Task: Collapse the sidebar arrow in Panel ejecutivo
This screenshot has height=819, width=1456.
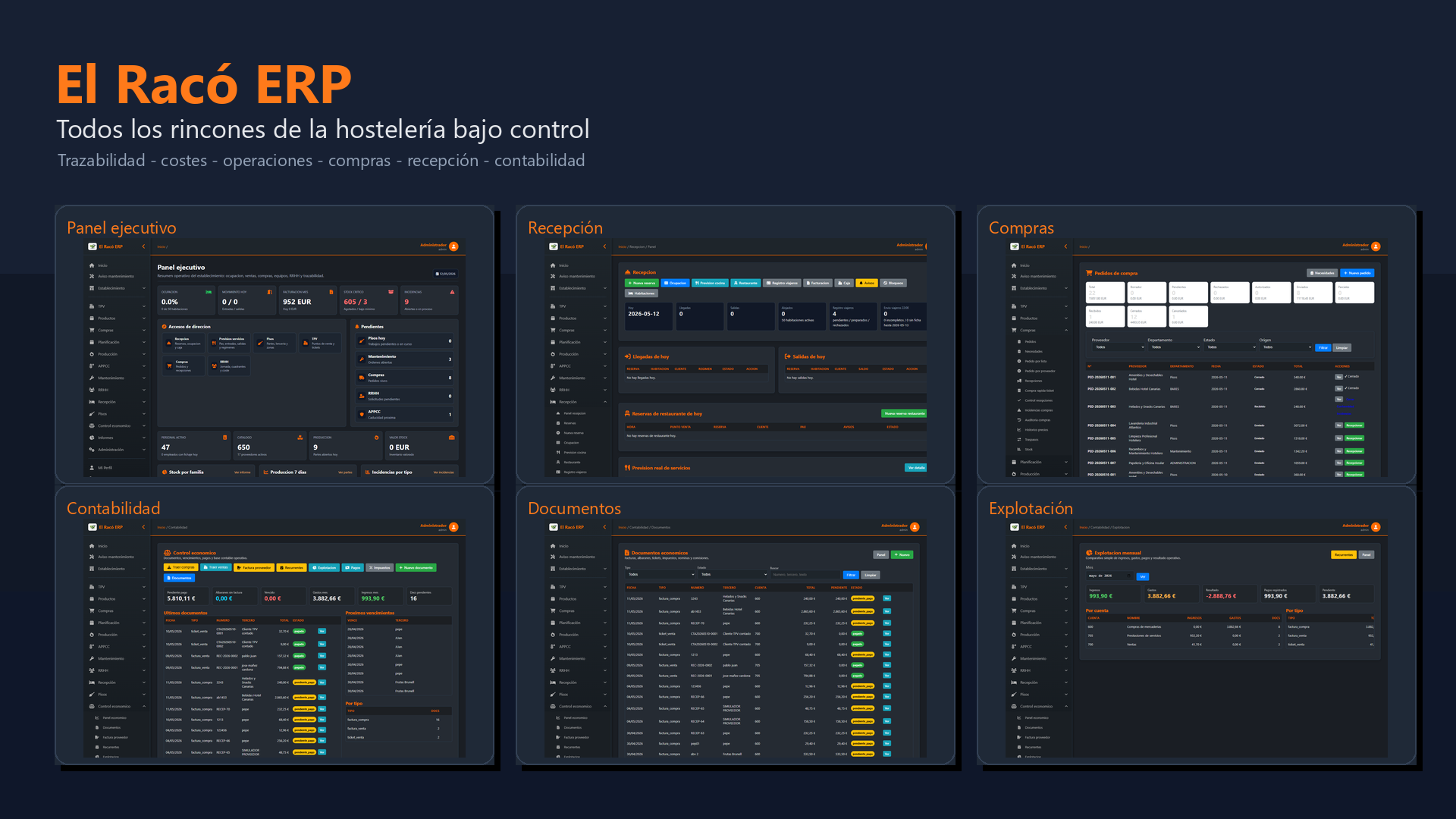Action: pos(143,246)
